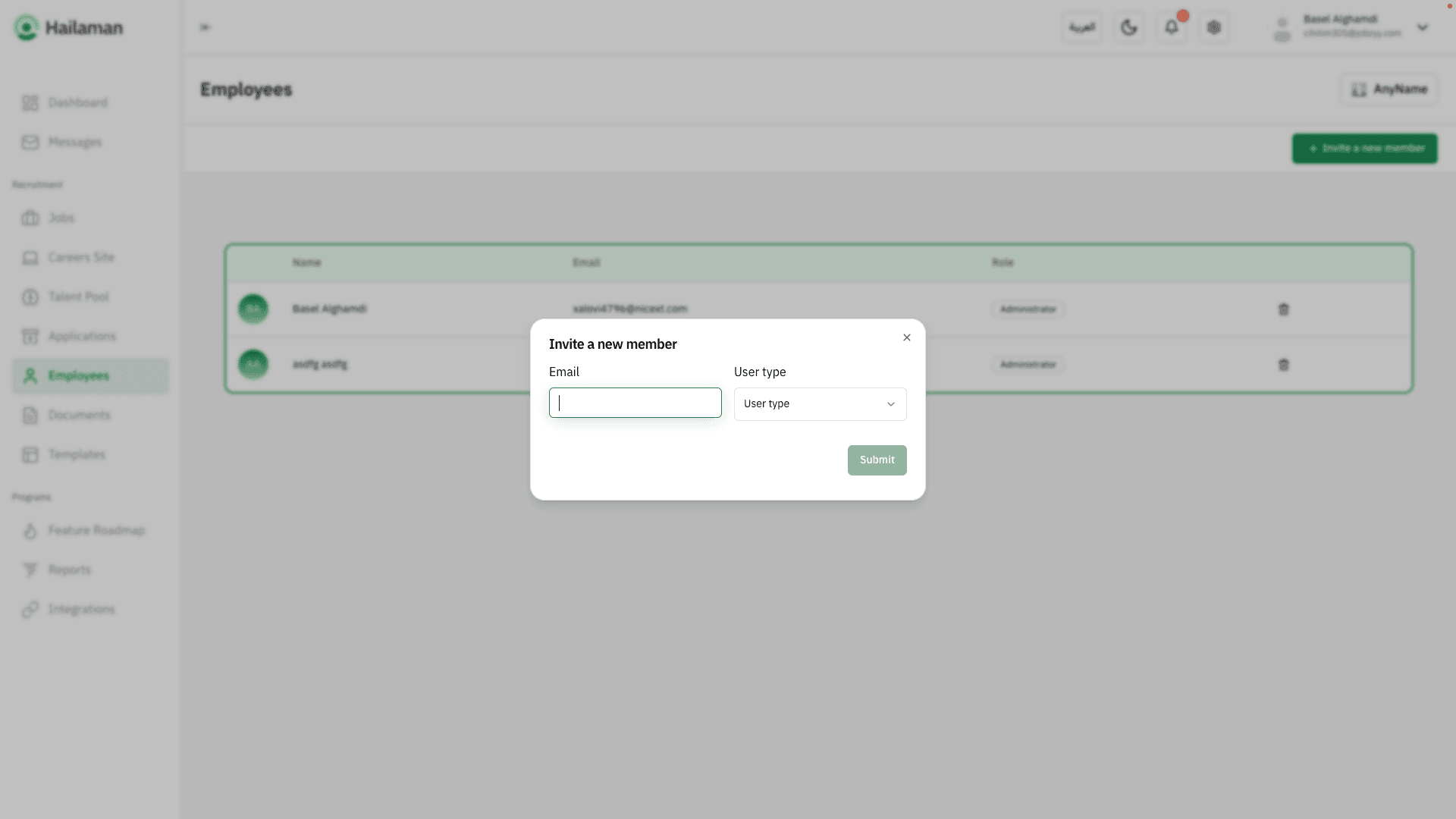This screenshot has width=1456, height=819.
Task: Click the Email input field
Action: point(635,403)
